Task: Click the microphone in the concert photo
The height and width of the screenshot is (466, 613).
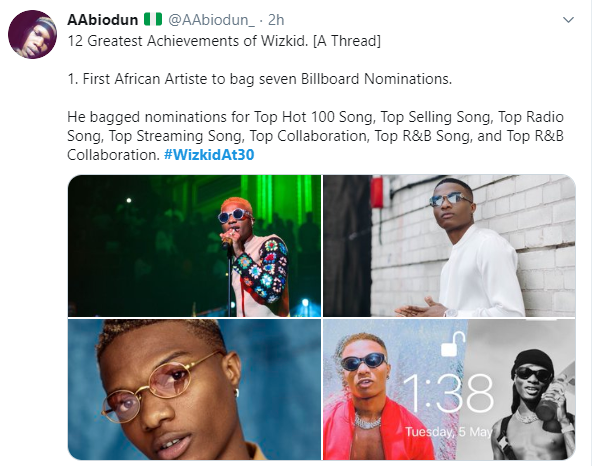Action: point(226,241)
